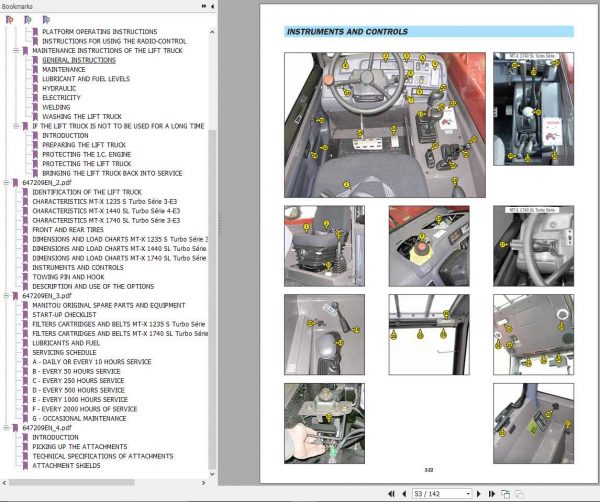This screenshot has width=600, height=502.
Task: Jump to the last page
Action: coord(492,494)
